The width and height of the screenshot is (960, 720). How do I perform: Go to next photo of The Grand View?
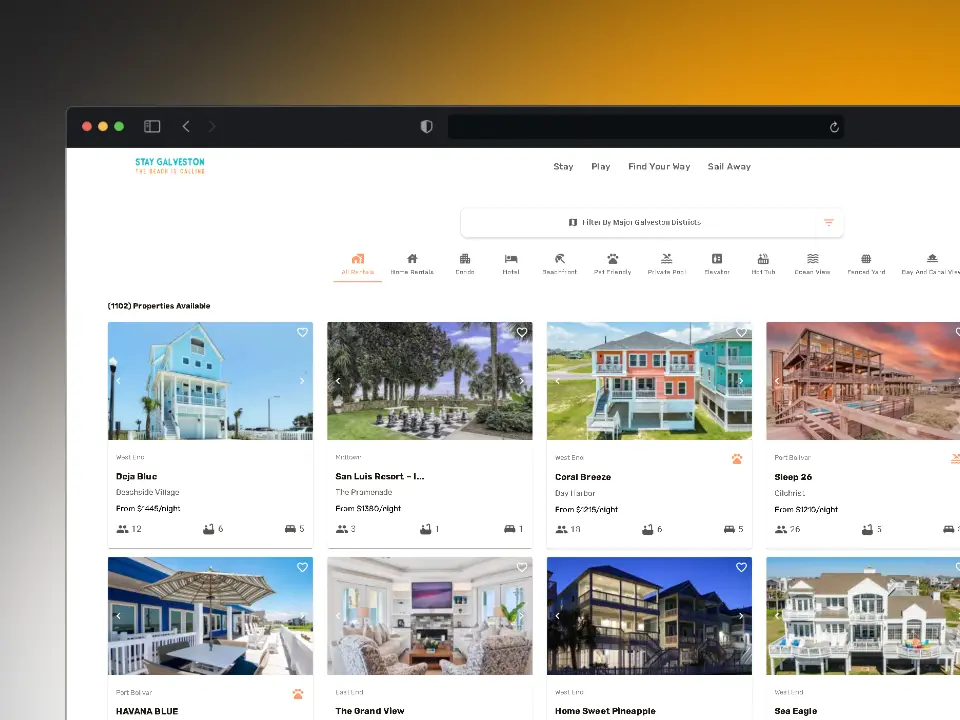click(522, 616)
